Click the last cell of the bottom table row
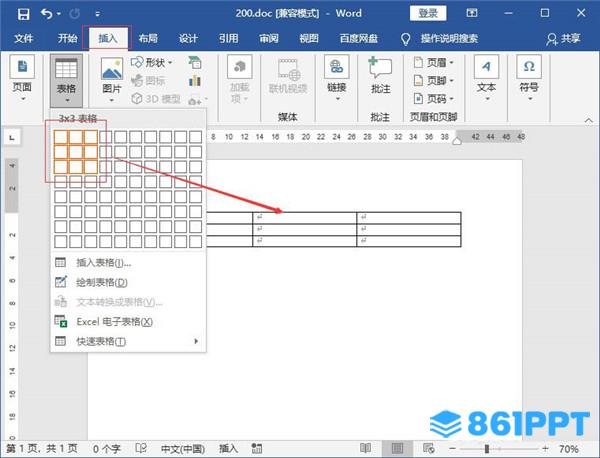 [x=409, y=241]
